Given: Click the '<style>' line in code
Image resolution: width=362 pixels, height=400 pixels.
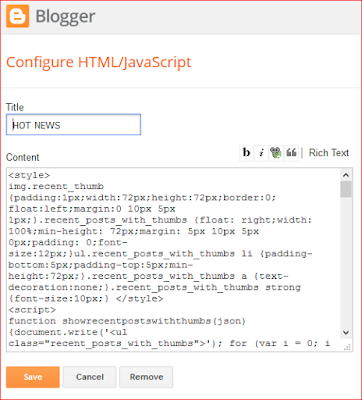Looking at the screenshot, I should [29, 175].
